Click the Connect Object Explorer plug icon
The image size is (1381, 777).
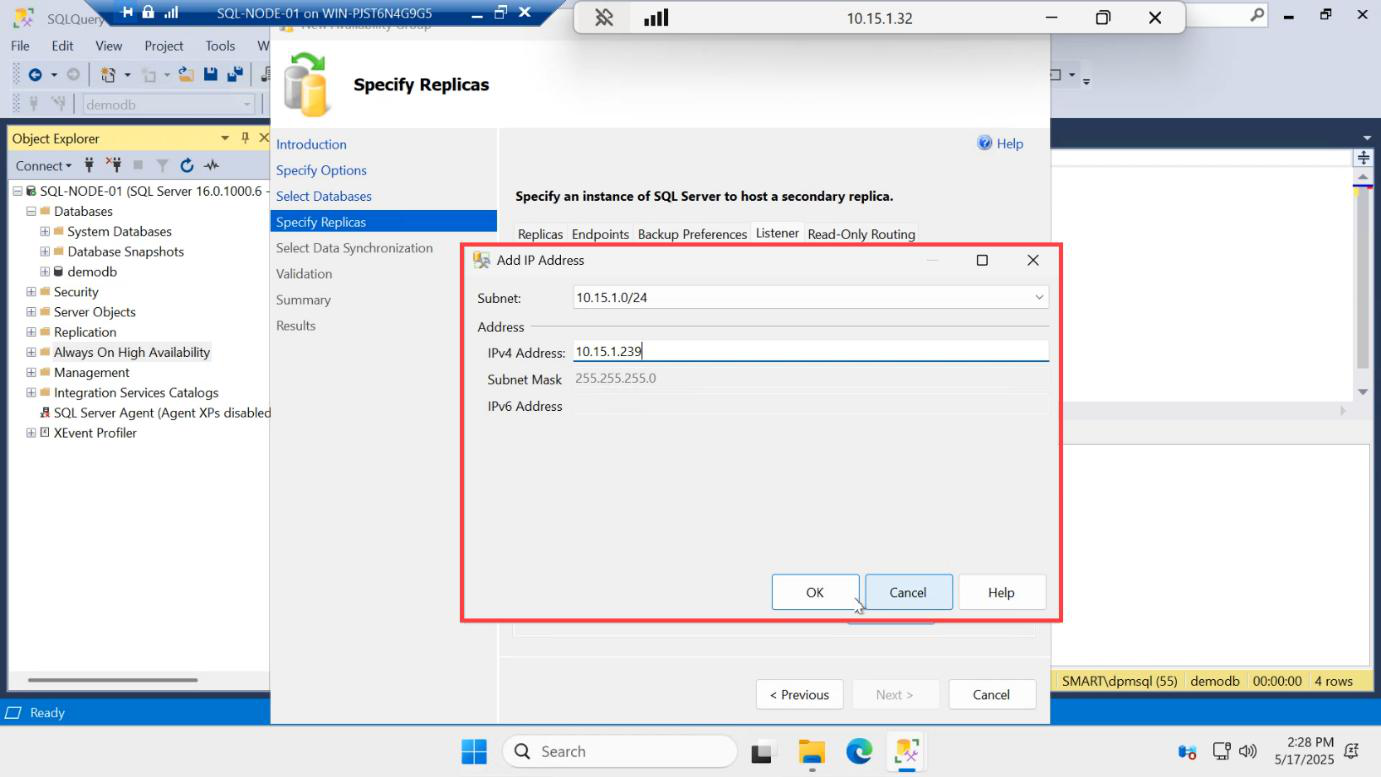[x=89, y=165]
